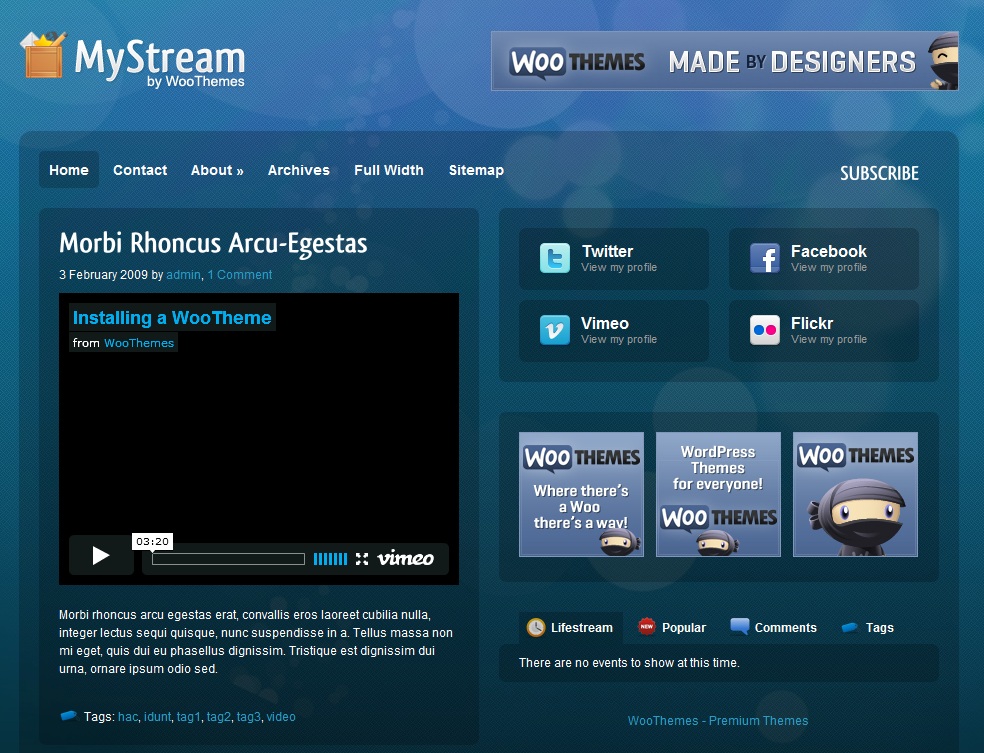Screen dimensions: 984x753
Task: Click the Made by Designers banner ad
Action: pos(725,61)
